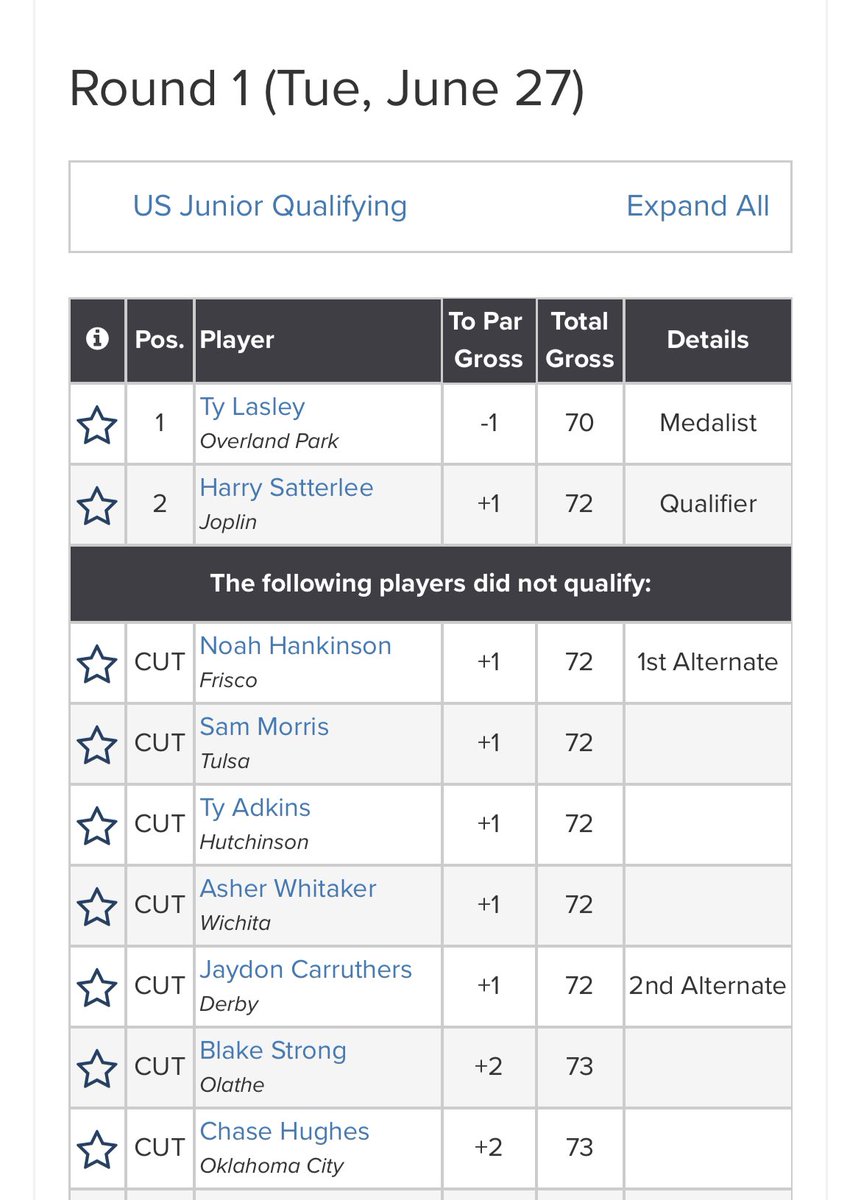Viewport: 861px width, 1200px height.
Task: Toggle favorite star for Asher Whitaker
Action: pos(97,907)
